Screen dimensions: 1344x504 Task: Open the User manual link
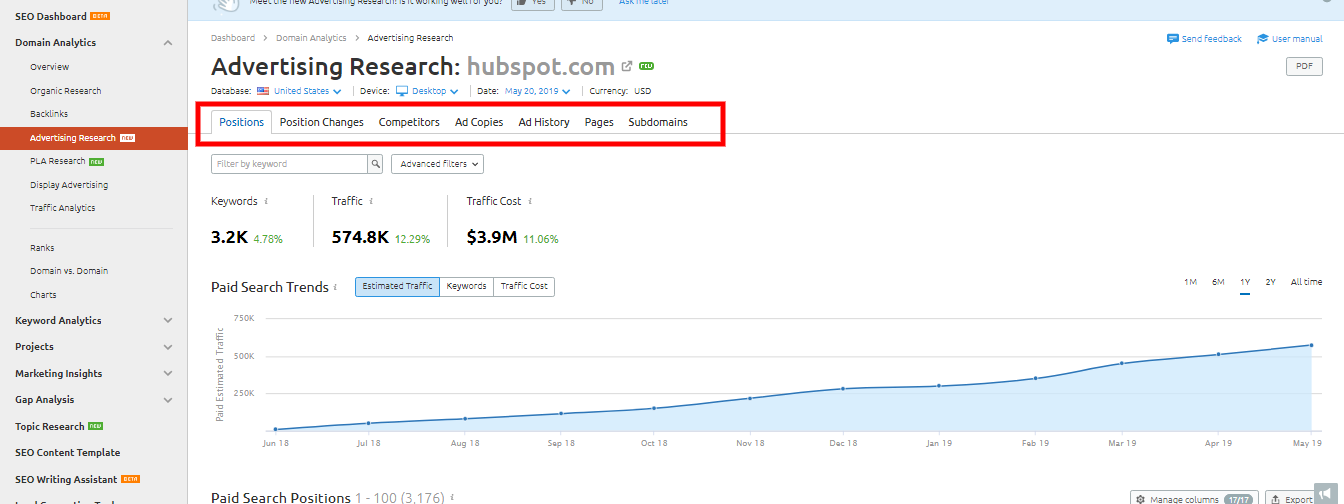tap(1297, 38)
